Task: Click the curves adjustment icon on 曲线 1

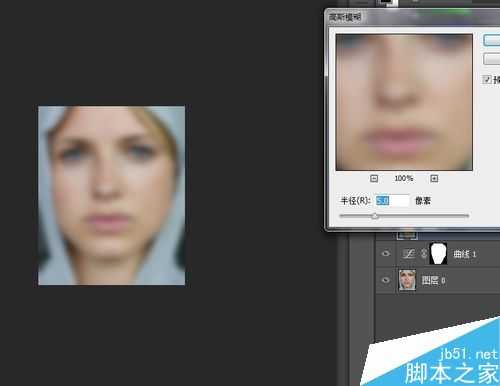Action: click(408, 254)
